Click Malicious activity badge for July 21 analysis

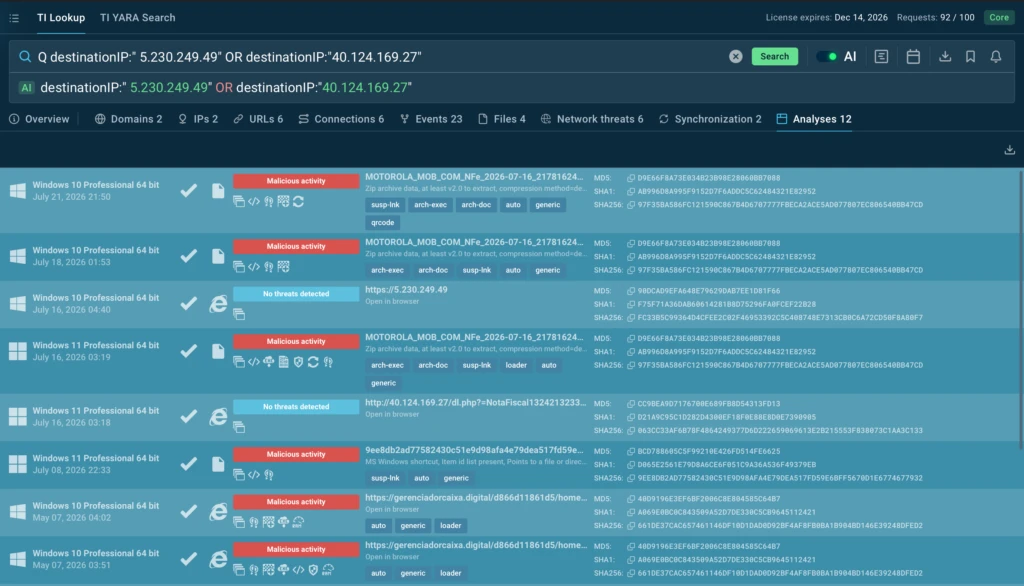(x=296, y=181)
